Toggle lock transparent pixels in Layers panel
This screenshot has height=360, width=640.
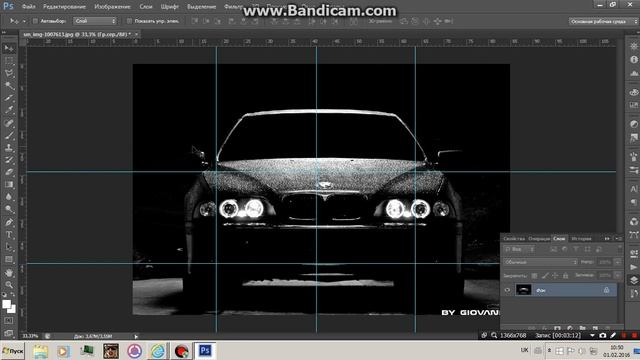pyautogui.click(x=534, y=276)
